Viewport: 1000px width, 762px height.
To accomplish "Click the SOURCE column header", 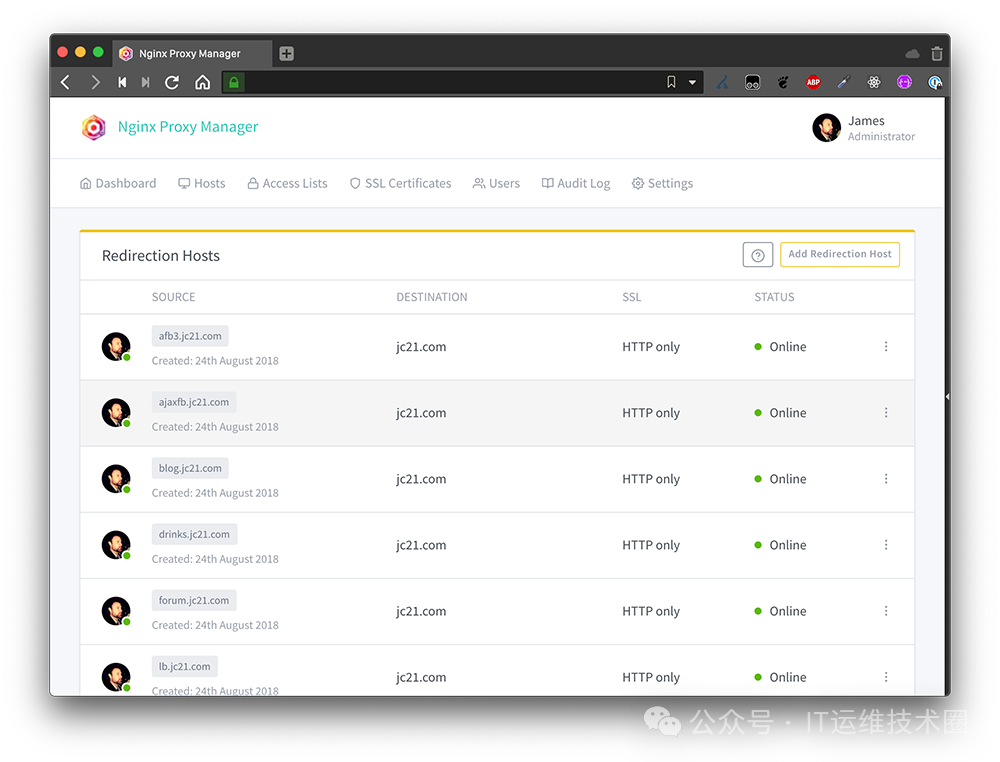I will 173,297.
